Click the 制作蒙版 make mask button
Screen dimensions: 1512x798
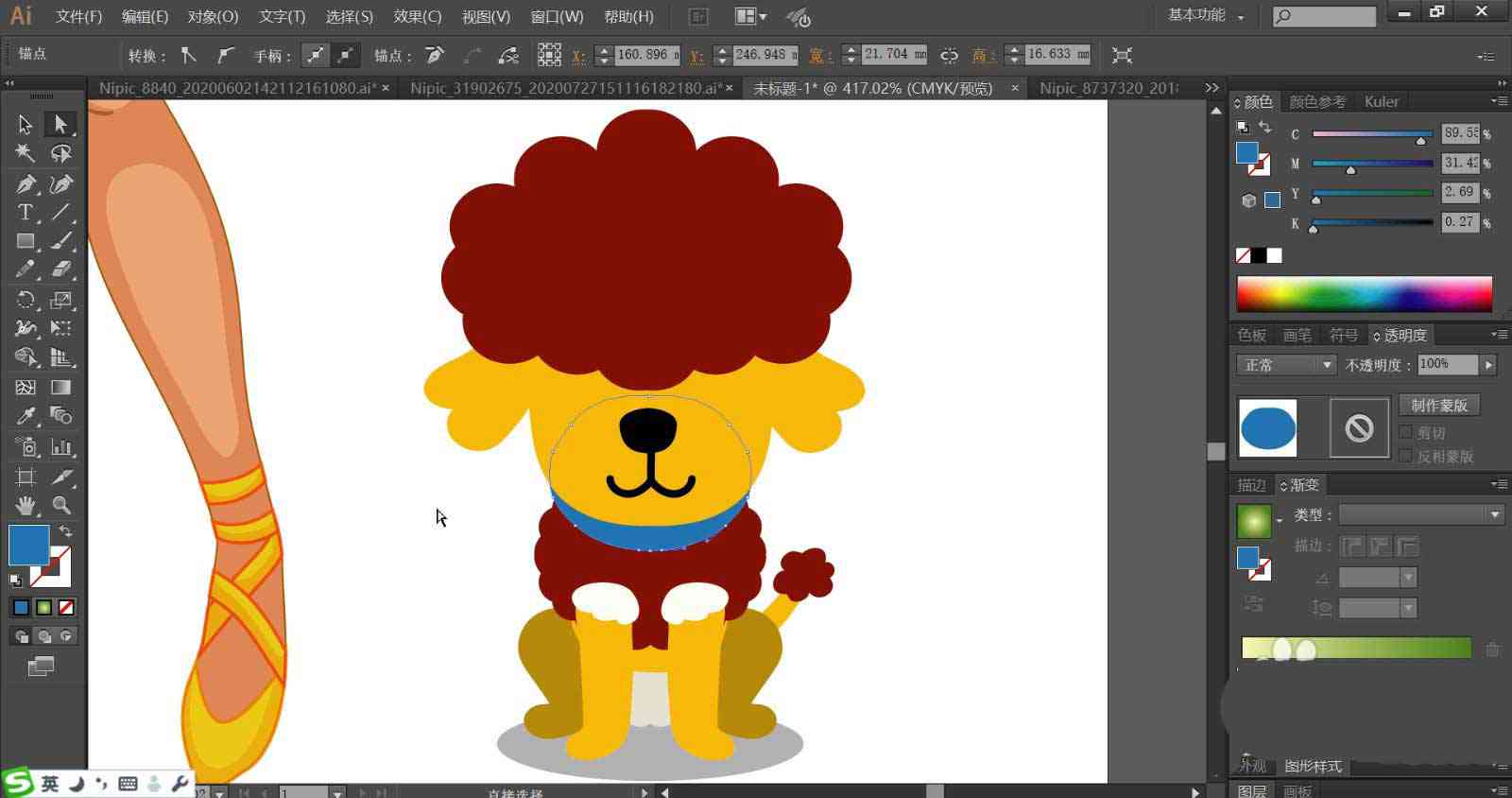coord(1439,405)
